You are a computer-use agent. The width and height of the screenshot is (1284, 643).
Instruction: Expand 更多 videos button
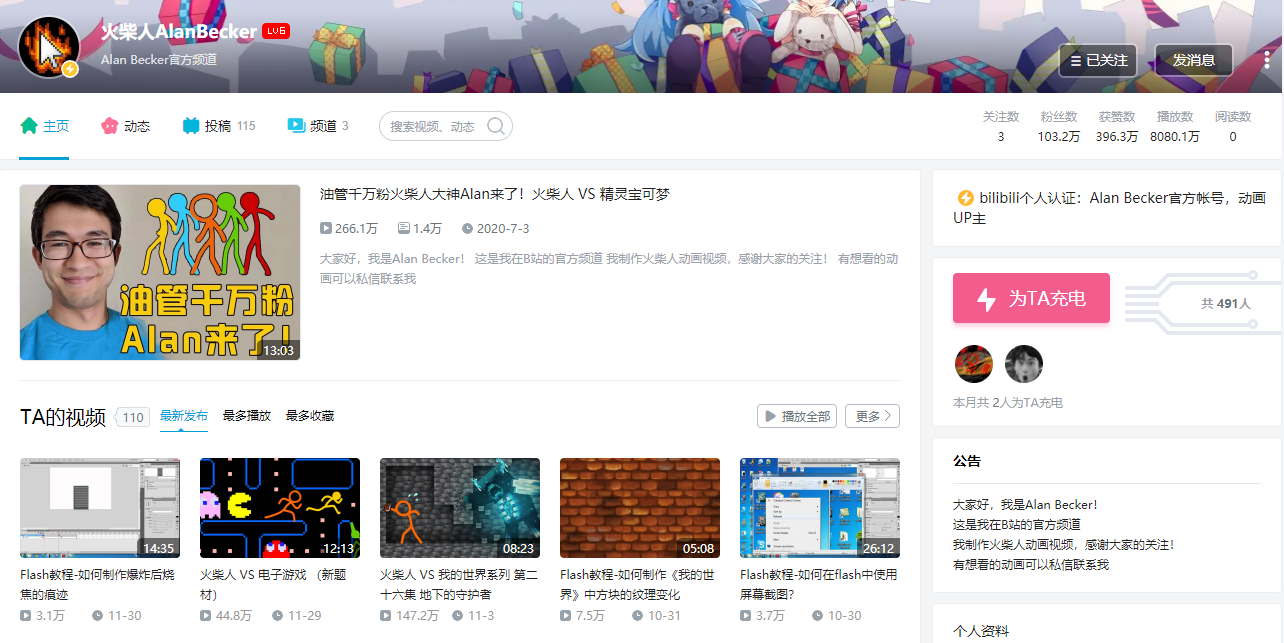[872, 416]
